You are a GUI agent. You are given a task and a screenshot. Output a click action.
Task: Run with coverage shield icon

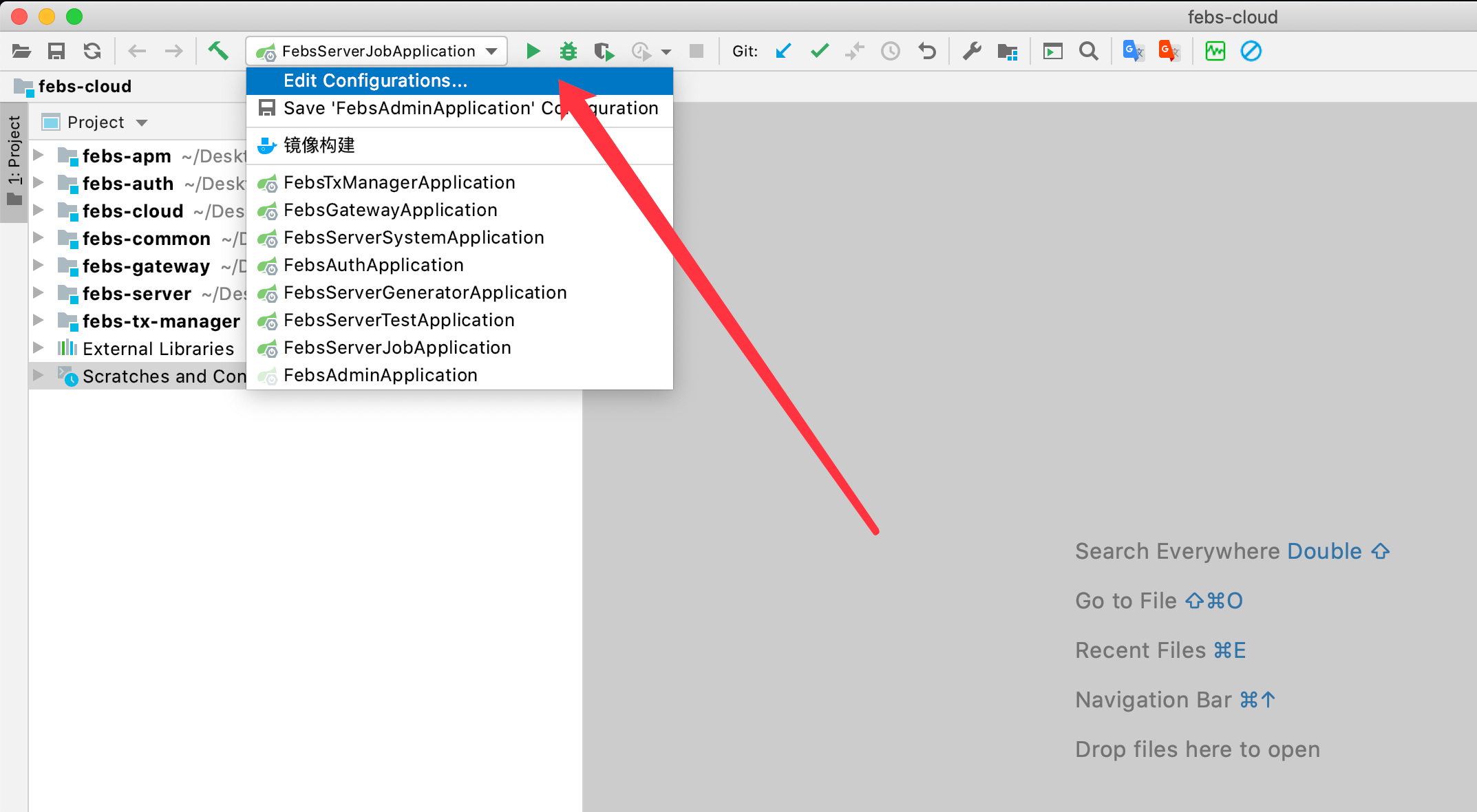pos(604,51)
